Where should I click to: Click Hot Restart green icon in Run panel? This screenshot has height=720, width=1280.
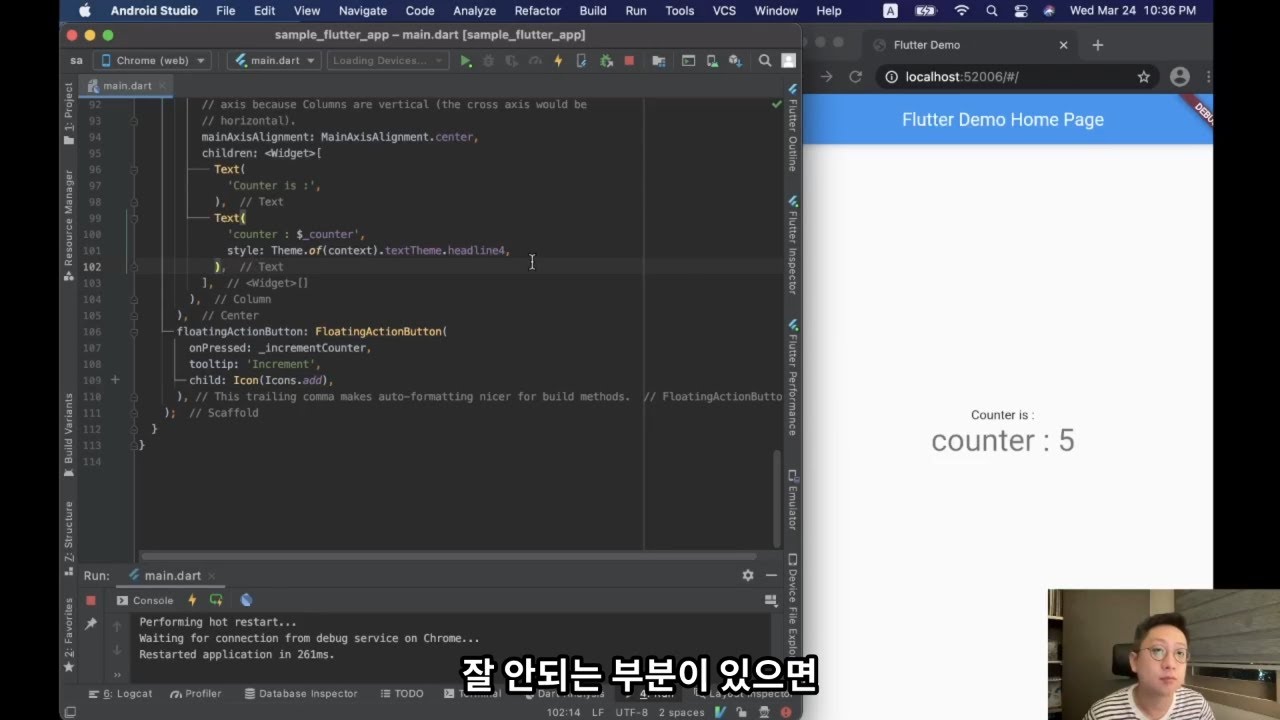(216, 600)
